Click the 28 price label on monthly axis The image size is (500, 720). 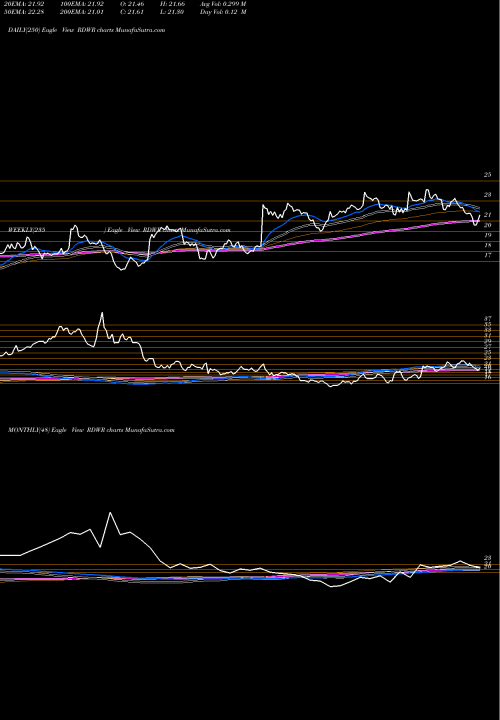click(x=488, y=558)
